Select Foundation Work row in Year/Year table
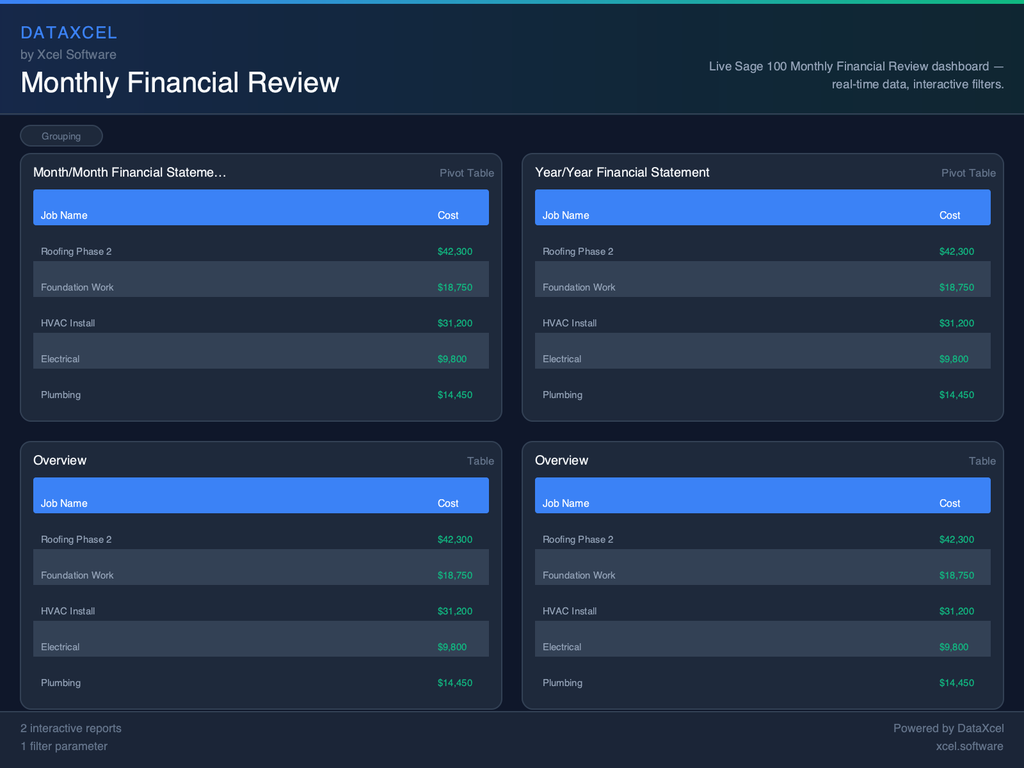 click(x=762, y=287)
